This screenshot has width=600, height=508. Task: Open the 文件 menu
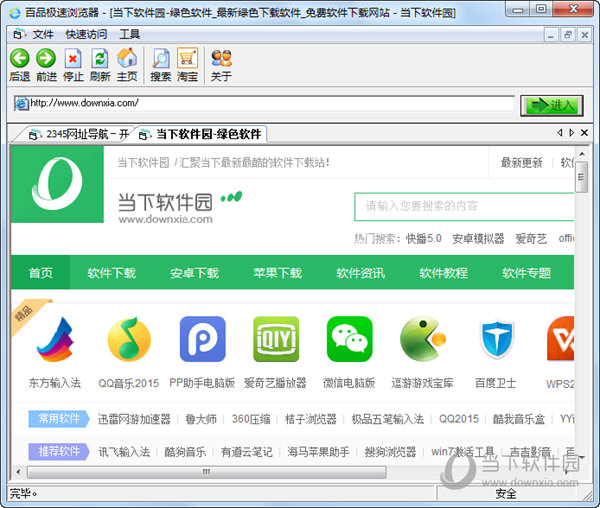click(x=43, y=34)
